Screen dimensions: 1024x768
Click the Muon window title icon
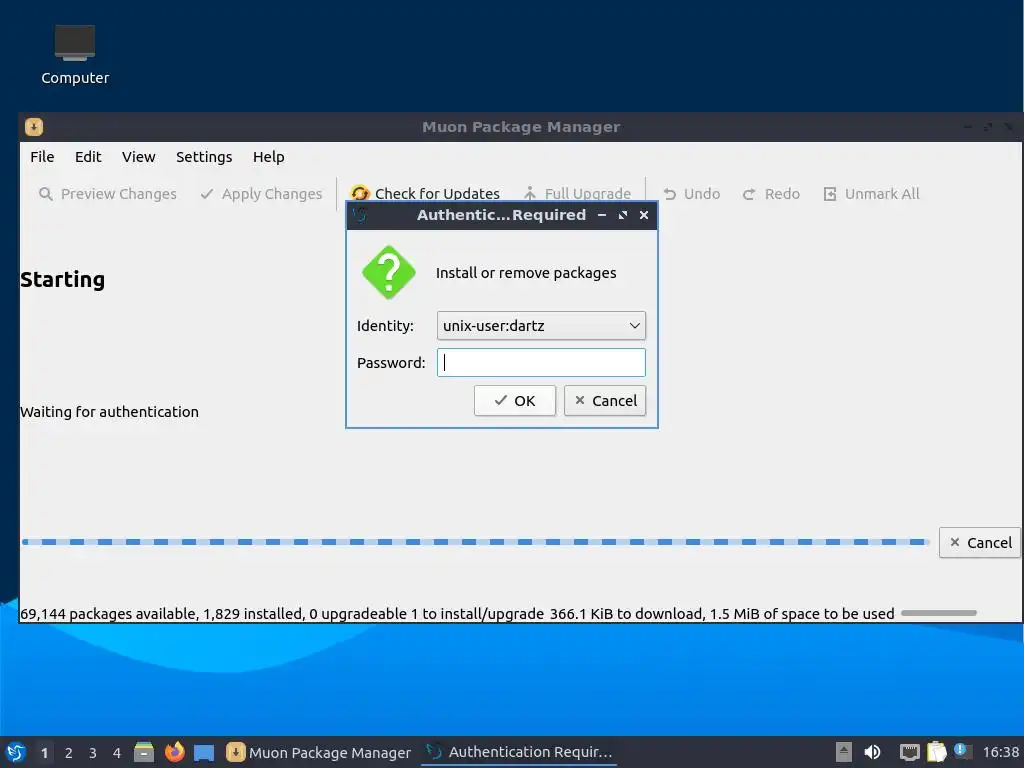[x=34, y=127]
